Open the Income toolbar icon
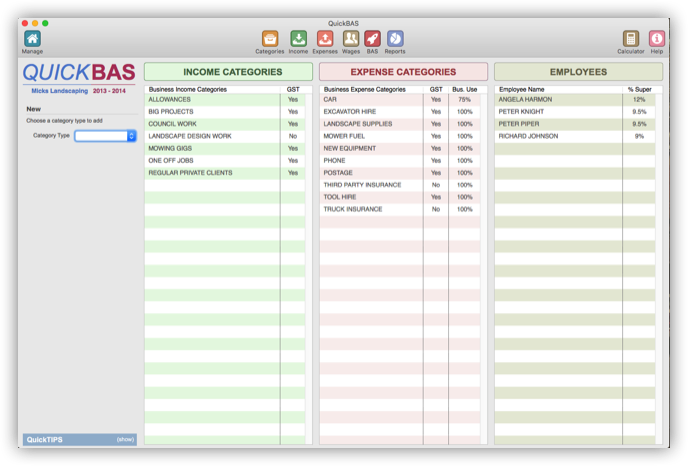 [298, 39]
